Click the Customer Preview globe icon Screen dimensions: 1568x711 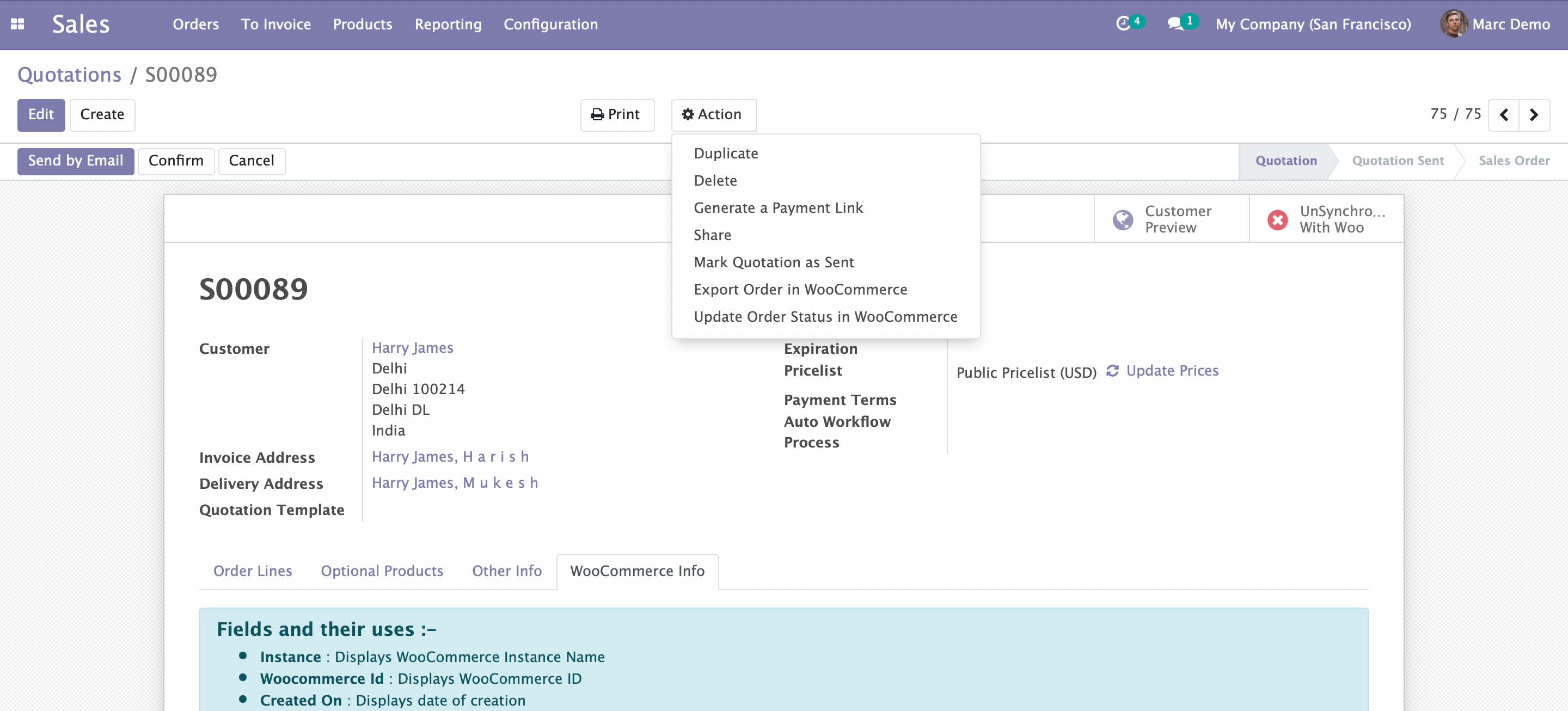tap(1123, 219)
